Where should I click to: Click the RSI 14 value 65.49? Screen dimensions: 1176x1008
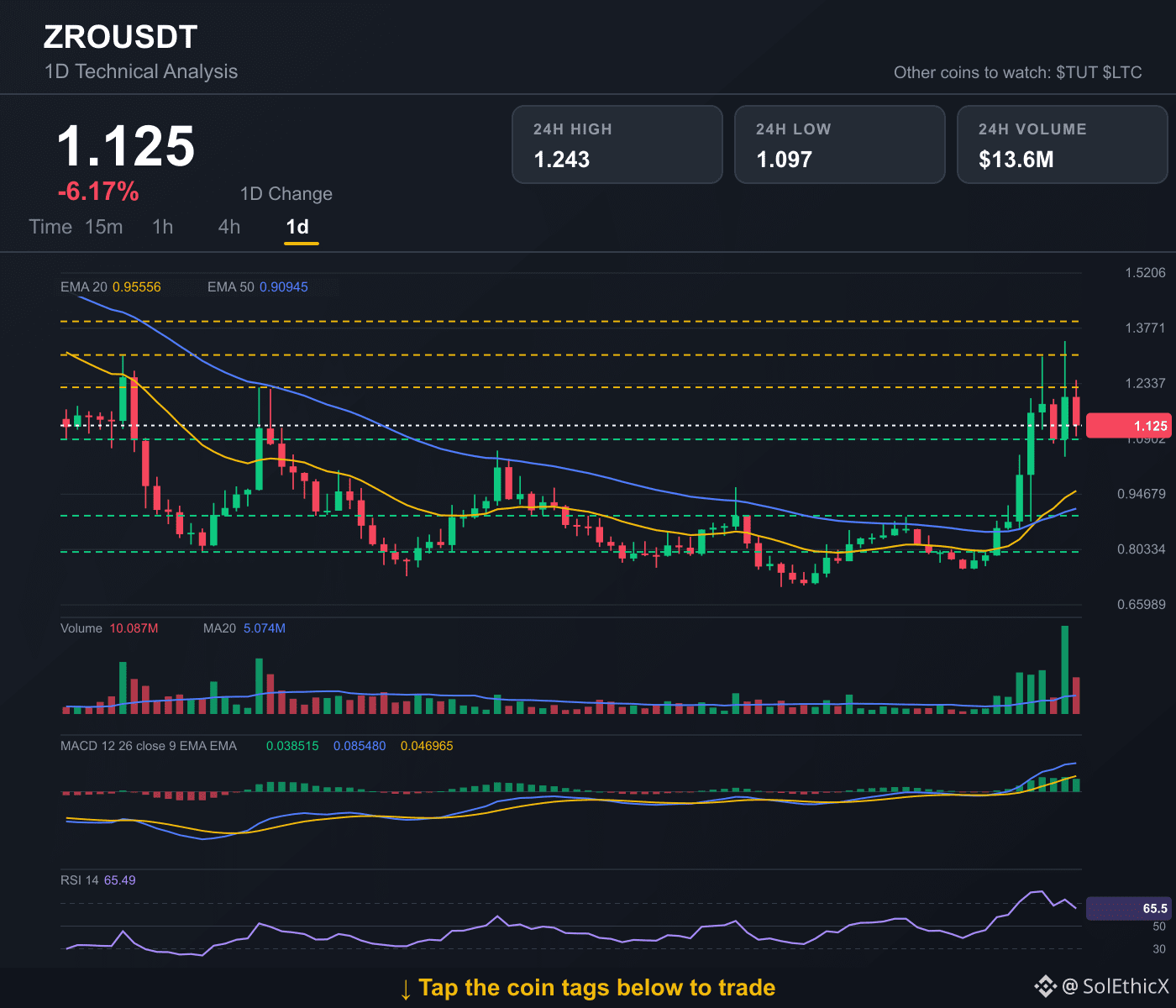120,880
